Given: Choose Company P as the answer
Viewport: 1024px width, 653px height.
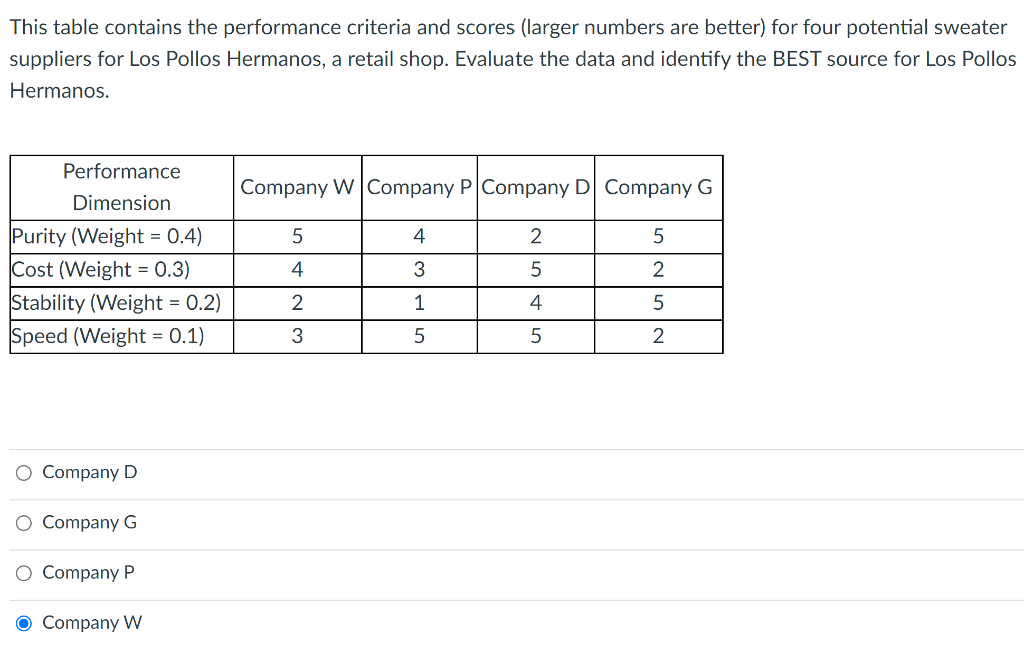Looking at the screenshot, I should [23, 572].
